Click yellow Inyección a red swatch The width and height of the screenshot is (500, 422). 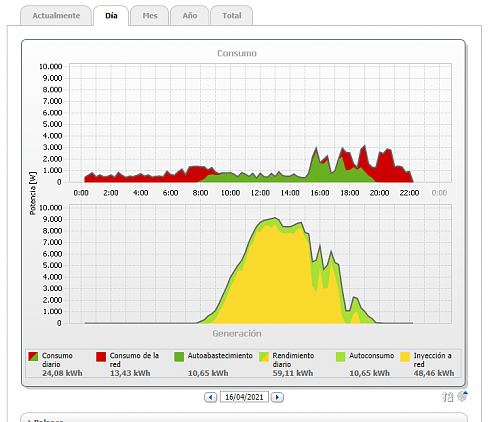point(405,356)
